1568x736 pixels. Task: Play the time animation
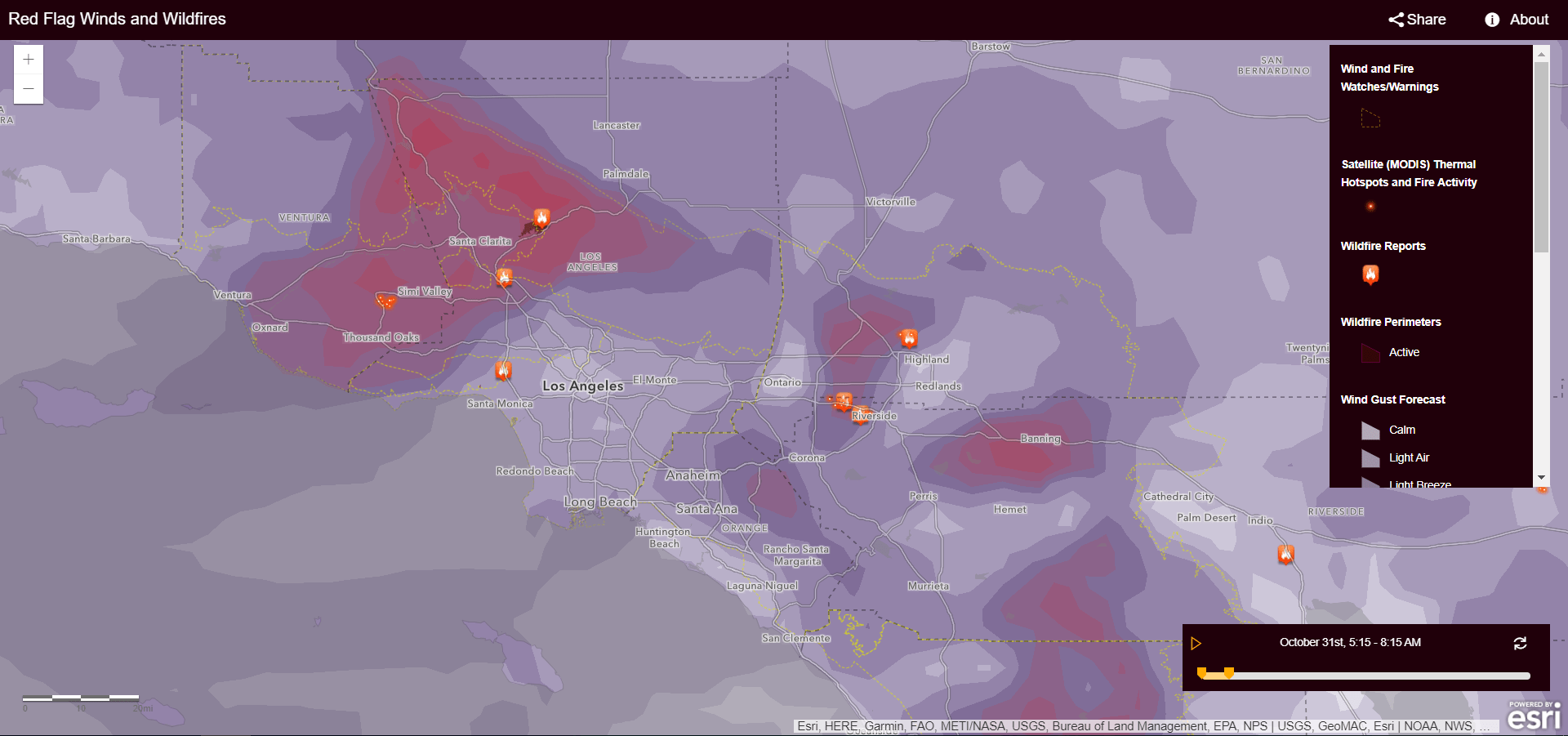(1196, 644)
